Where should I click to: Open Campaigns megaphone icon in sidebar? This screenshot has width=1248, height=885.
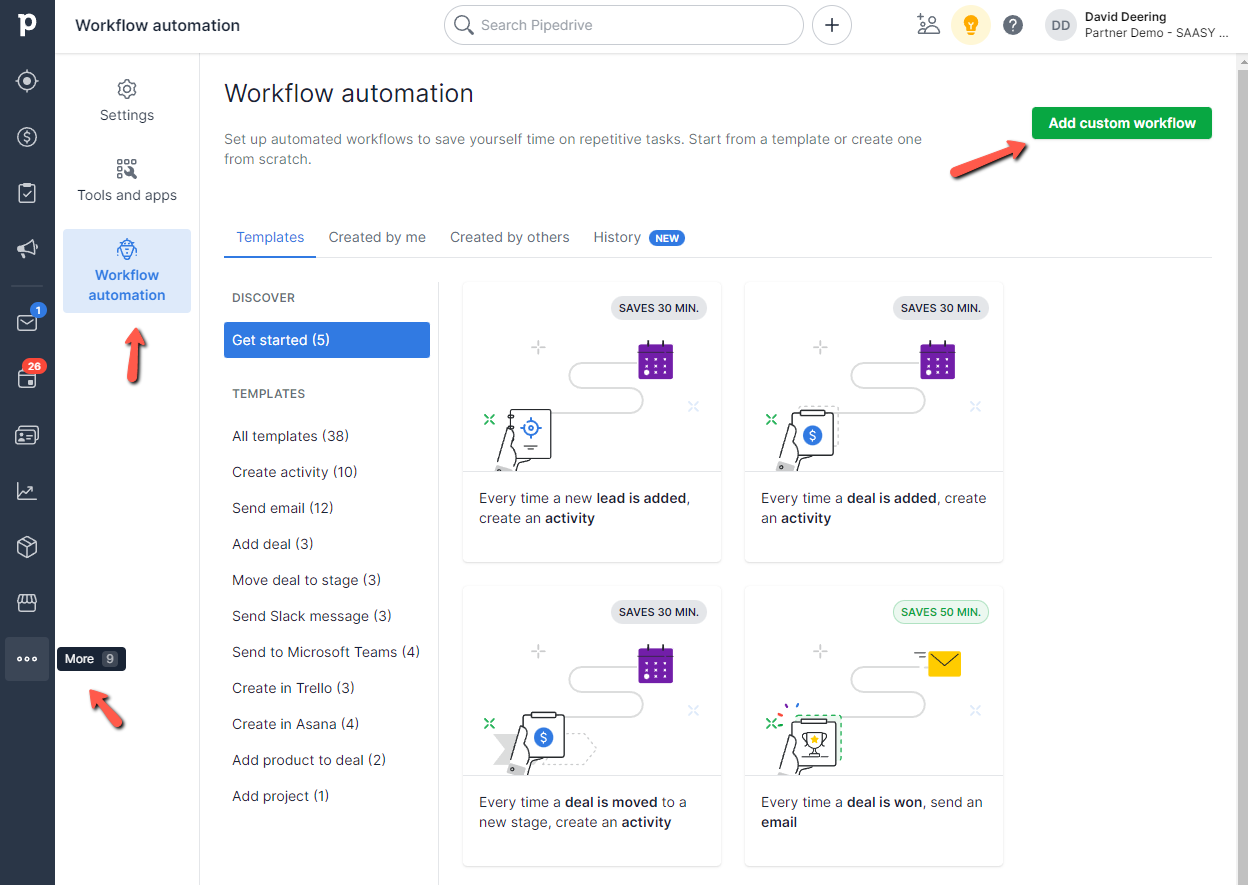(x=27, y=249)
